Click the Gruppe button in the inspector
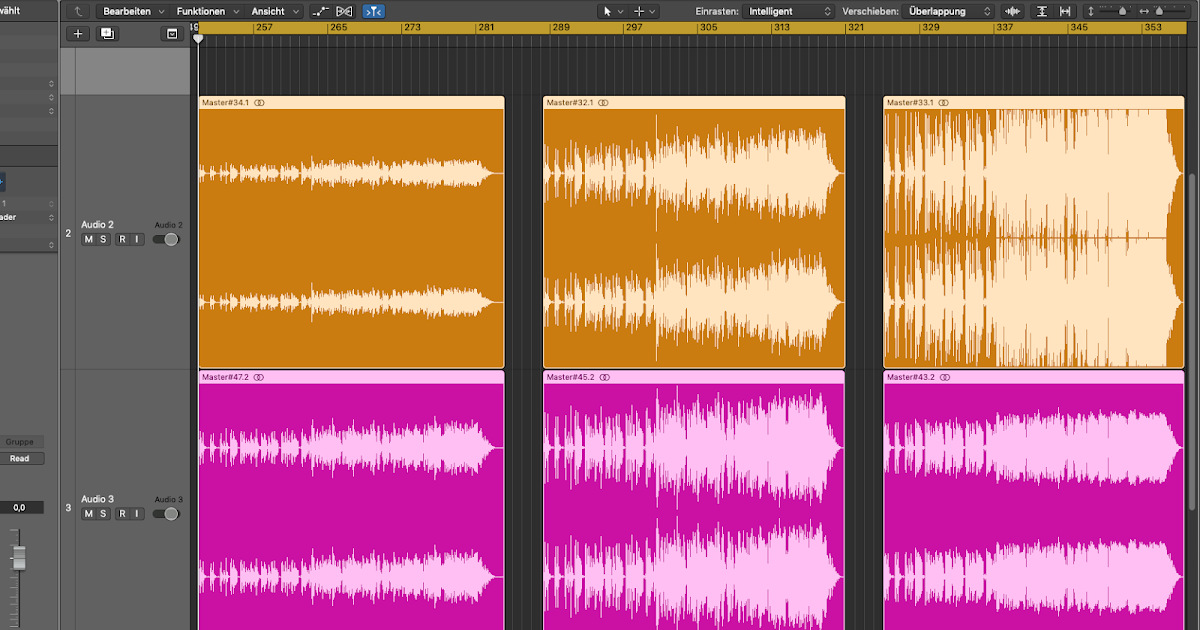 pyautogui.click(x=20, y=441)
